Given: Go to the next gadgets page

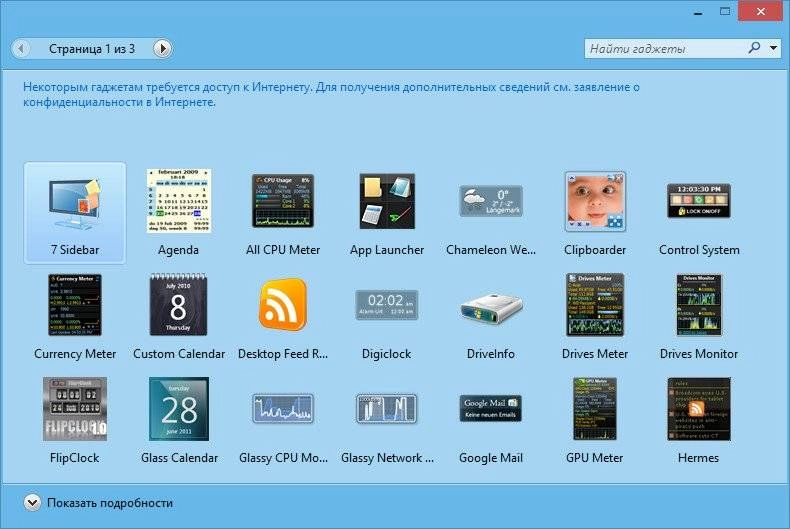Looking at the screenshot, I should (x=162, y=49).
